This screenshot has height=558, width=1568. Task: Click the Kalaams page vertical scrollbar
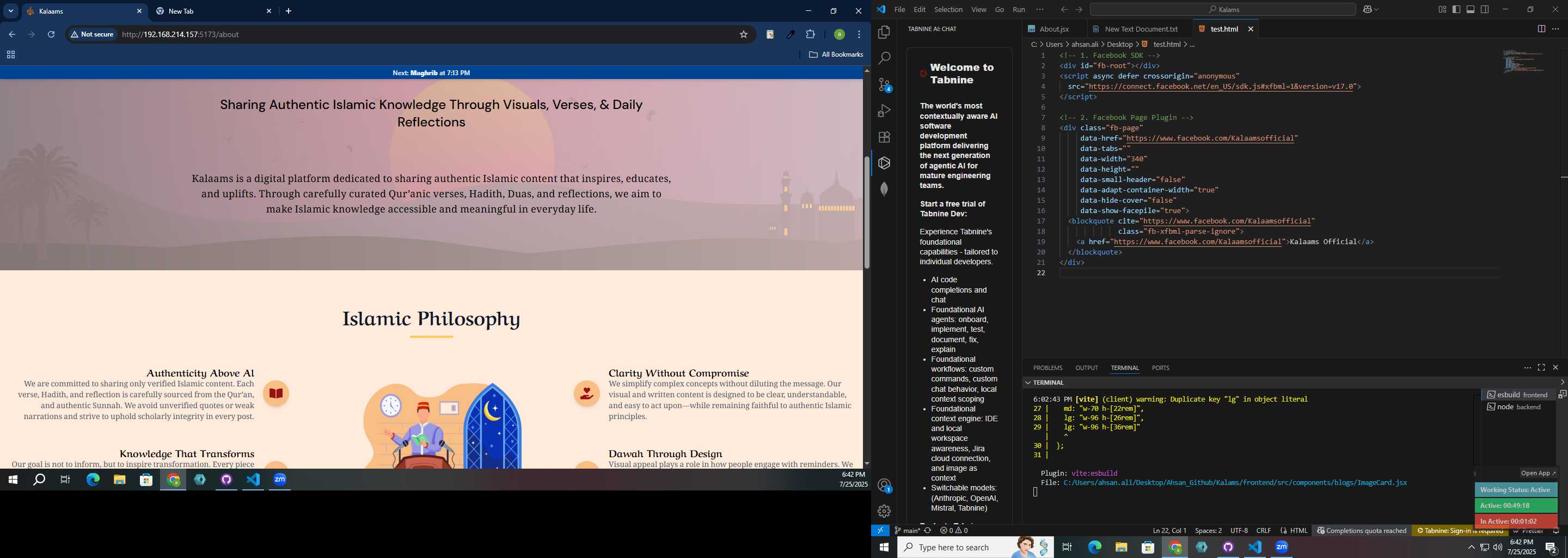(x=867, y=212)
